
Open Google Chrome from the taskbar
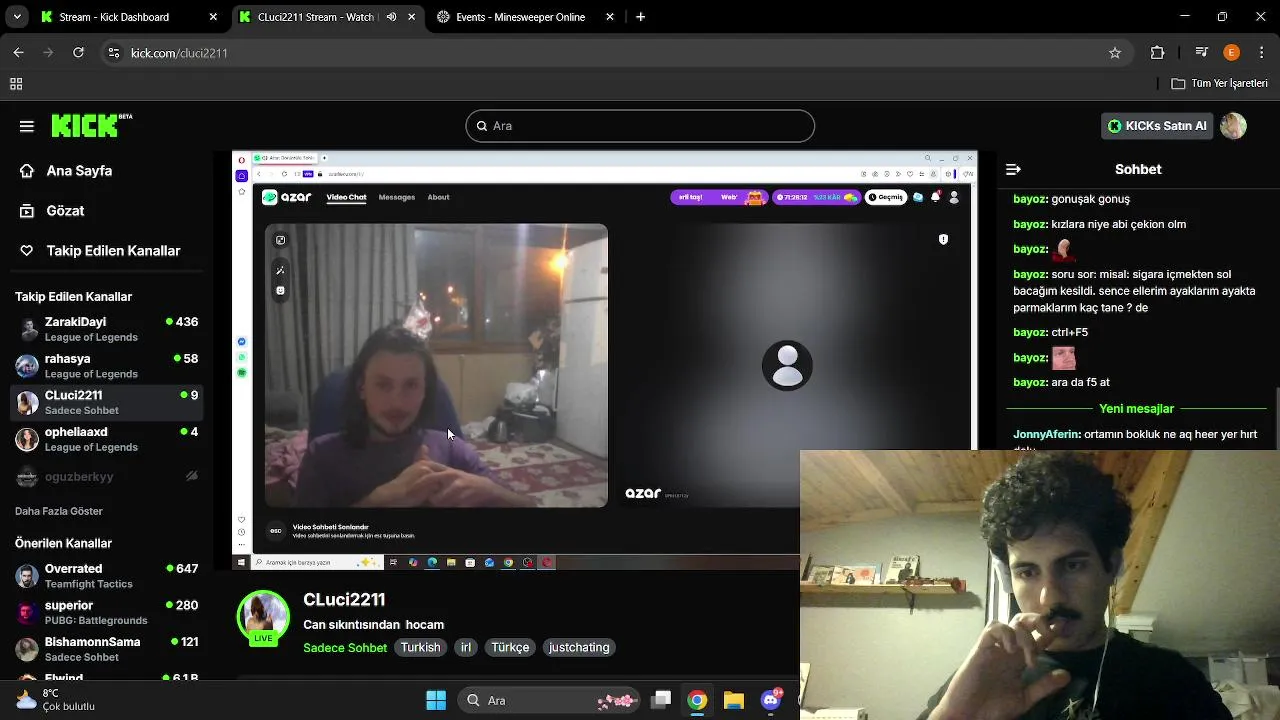coord(697,700)
